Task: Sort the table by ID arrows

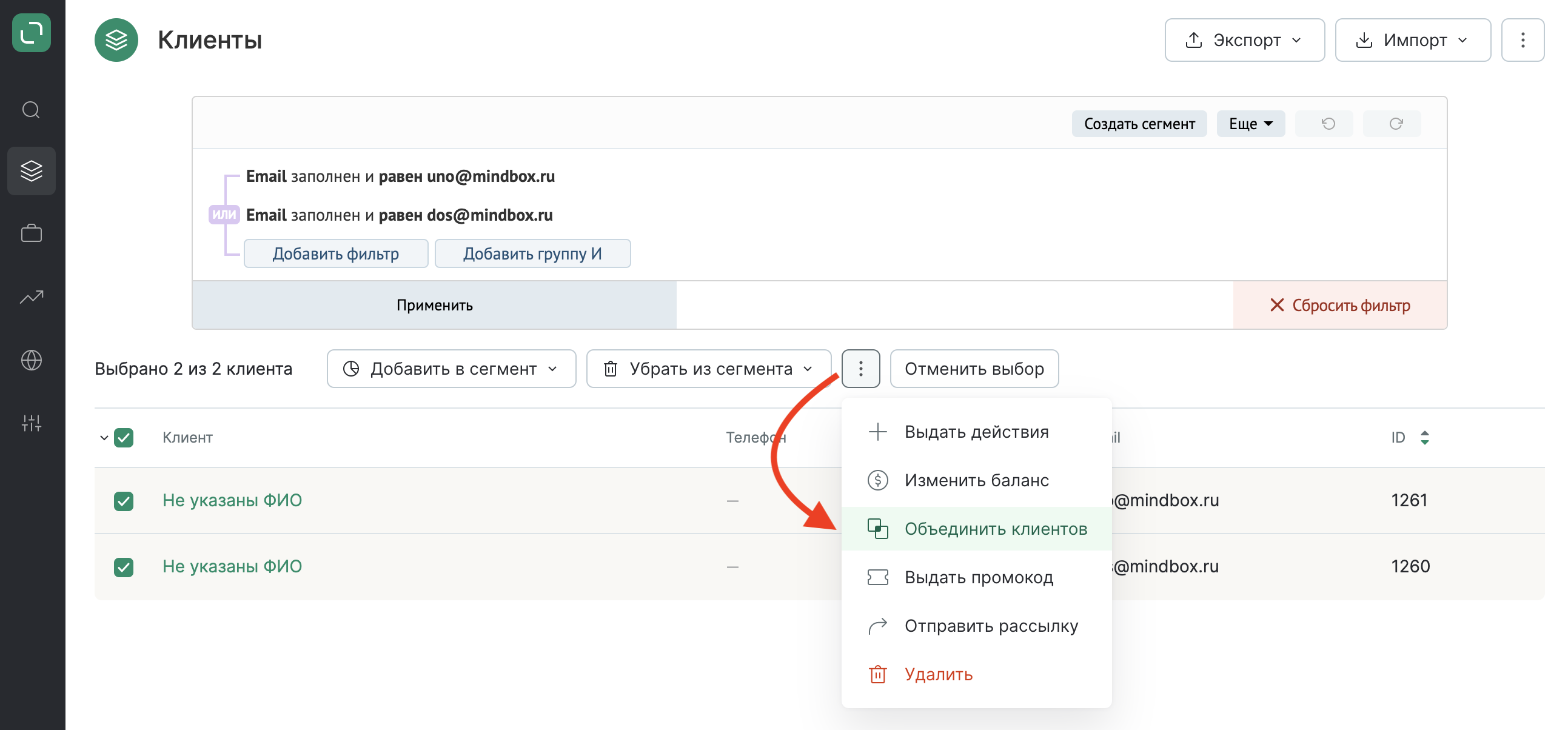Action: point(1424,438)
